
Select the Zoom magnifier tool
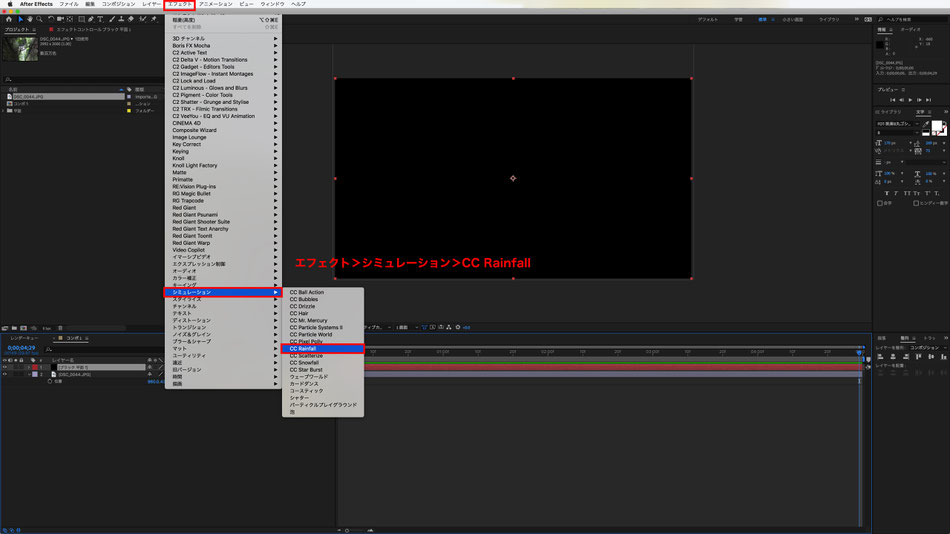(x=39, y=19)
